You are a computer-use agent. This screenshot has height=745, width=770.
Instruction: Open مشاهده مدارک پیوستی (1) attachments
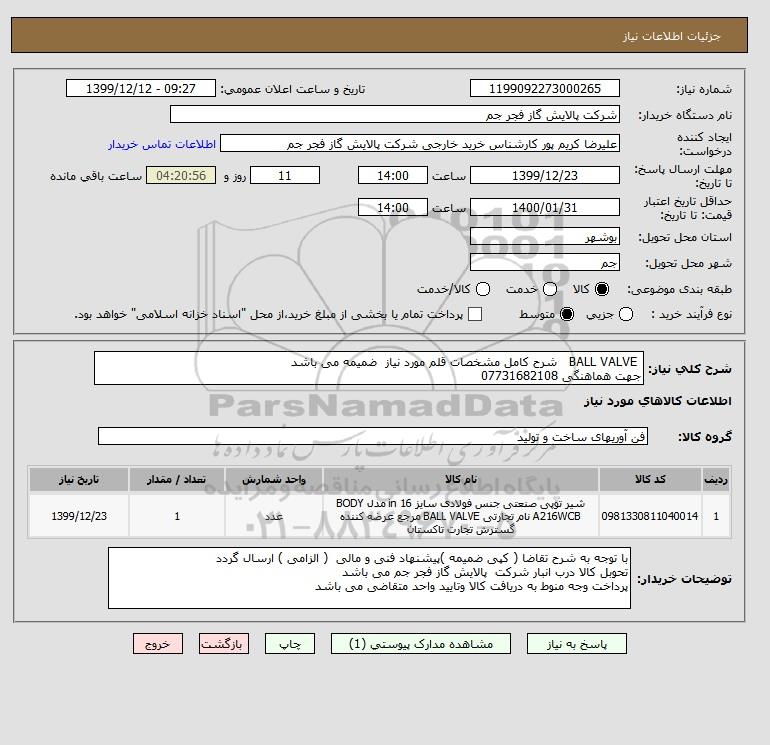tap(421, 643)
